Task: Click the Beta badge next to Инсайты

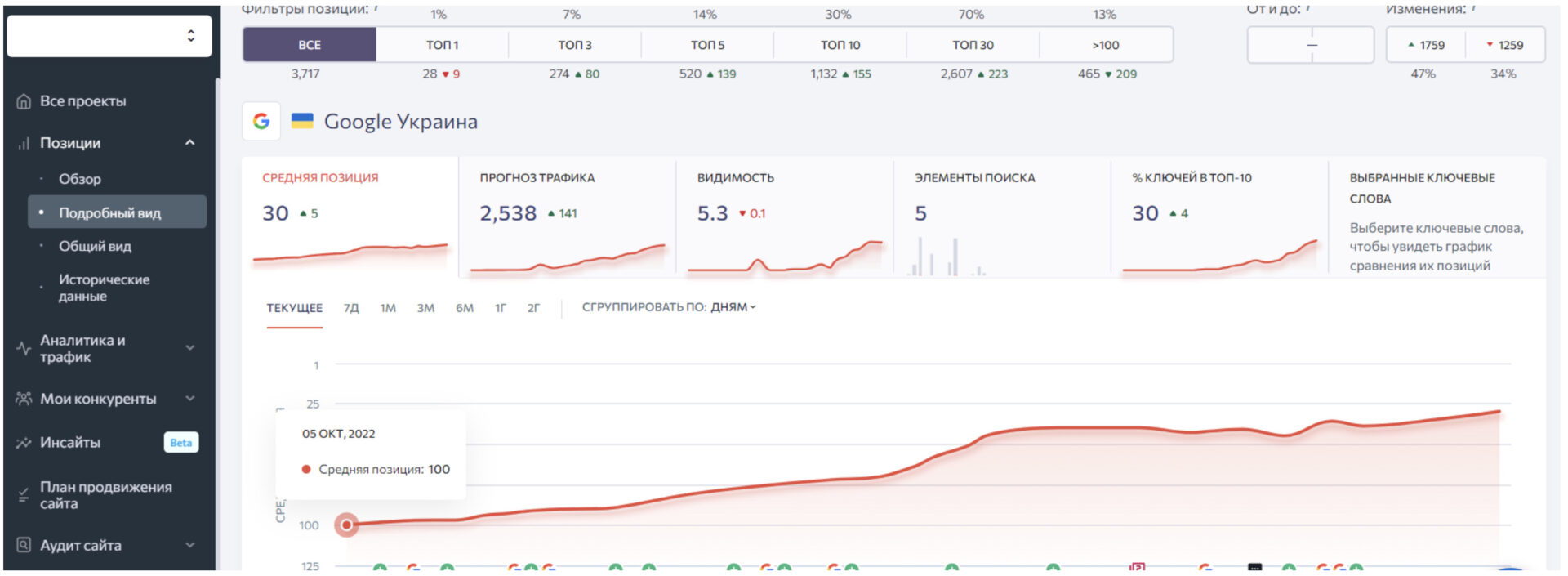Action: coord(181,443)
